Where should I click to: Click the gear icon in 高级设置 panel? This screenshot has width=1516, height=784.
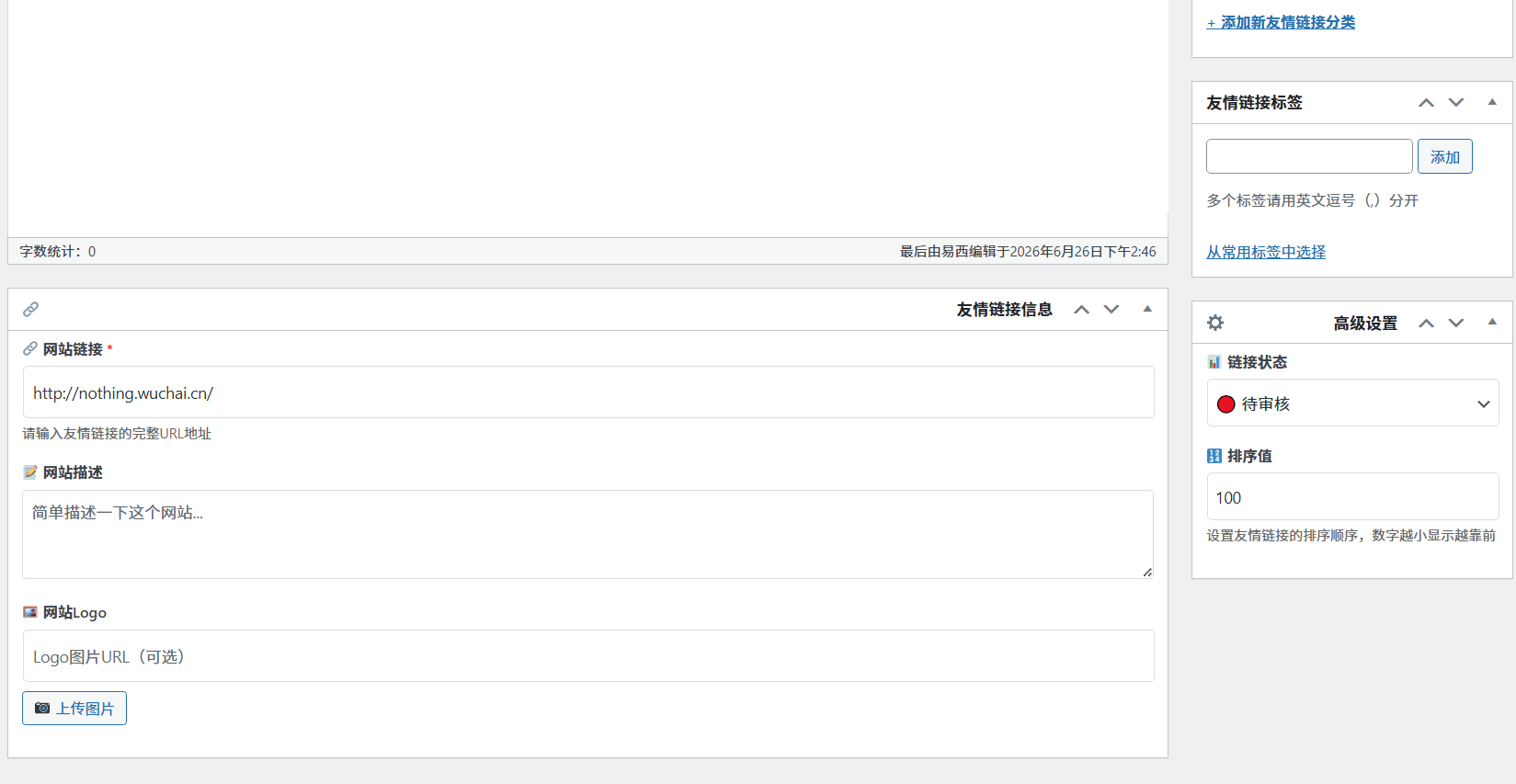click(1215, 323)
